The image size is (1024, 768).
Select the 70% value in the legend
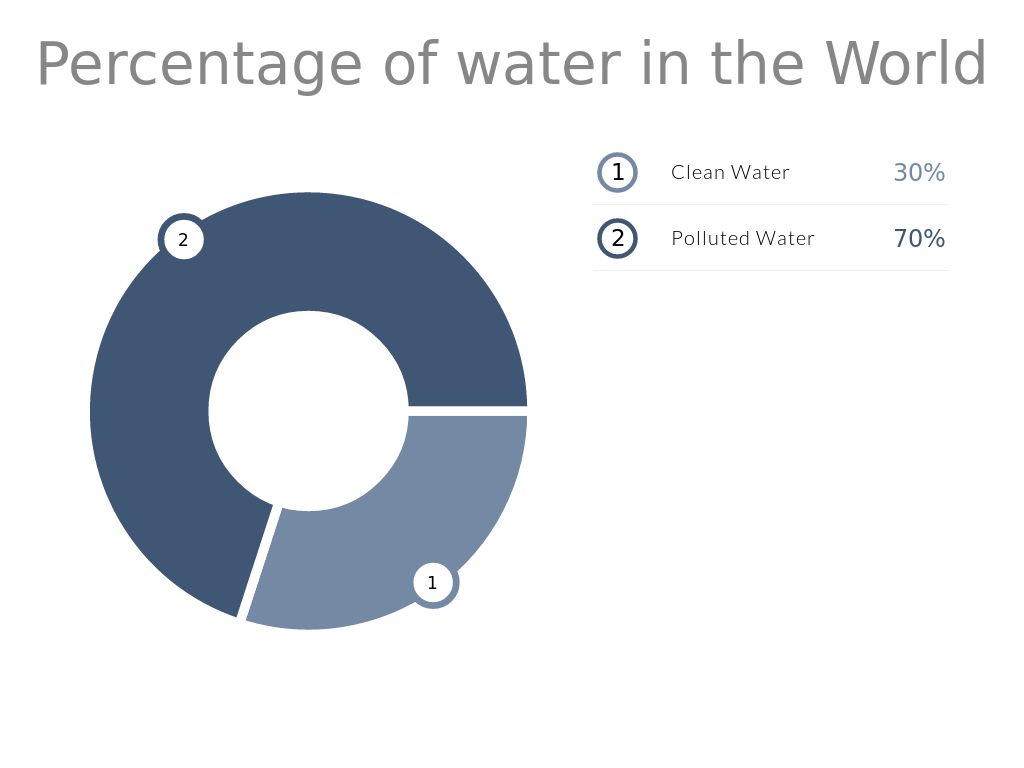(x=918, y=238)
